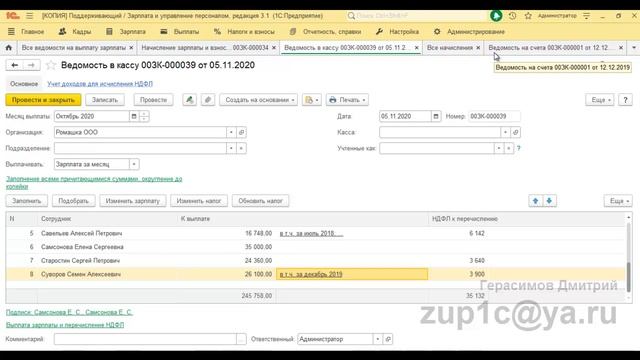Image resolution: width=640 pixels, height=360 pixels.
Task: Click Обновить налог button
Action: click(260, 201)
